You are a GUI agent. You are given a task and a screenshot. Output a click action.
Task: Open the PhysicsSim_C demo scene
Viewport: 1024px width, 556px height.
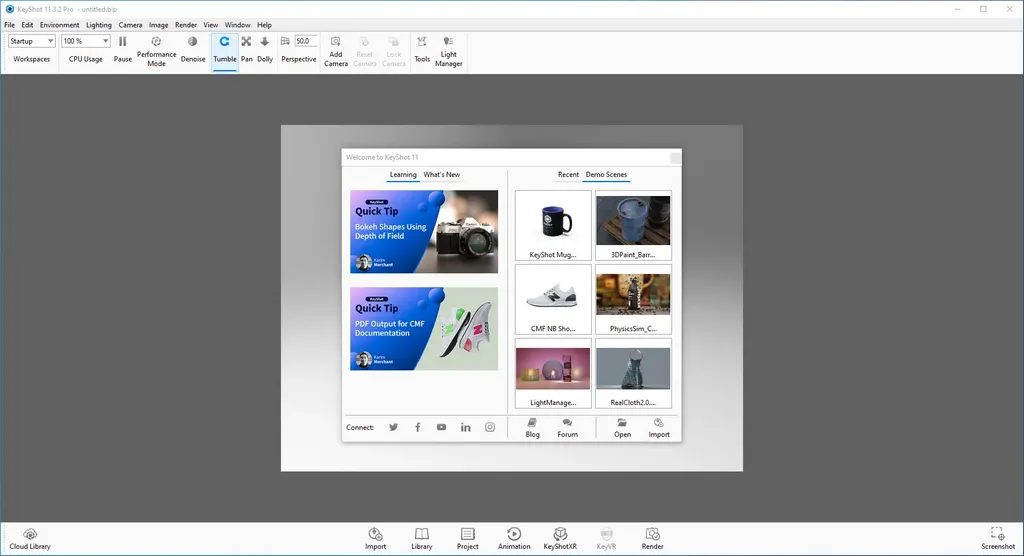coord(633,299)
